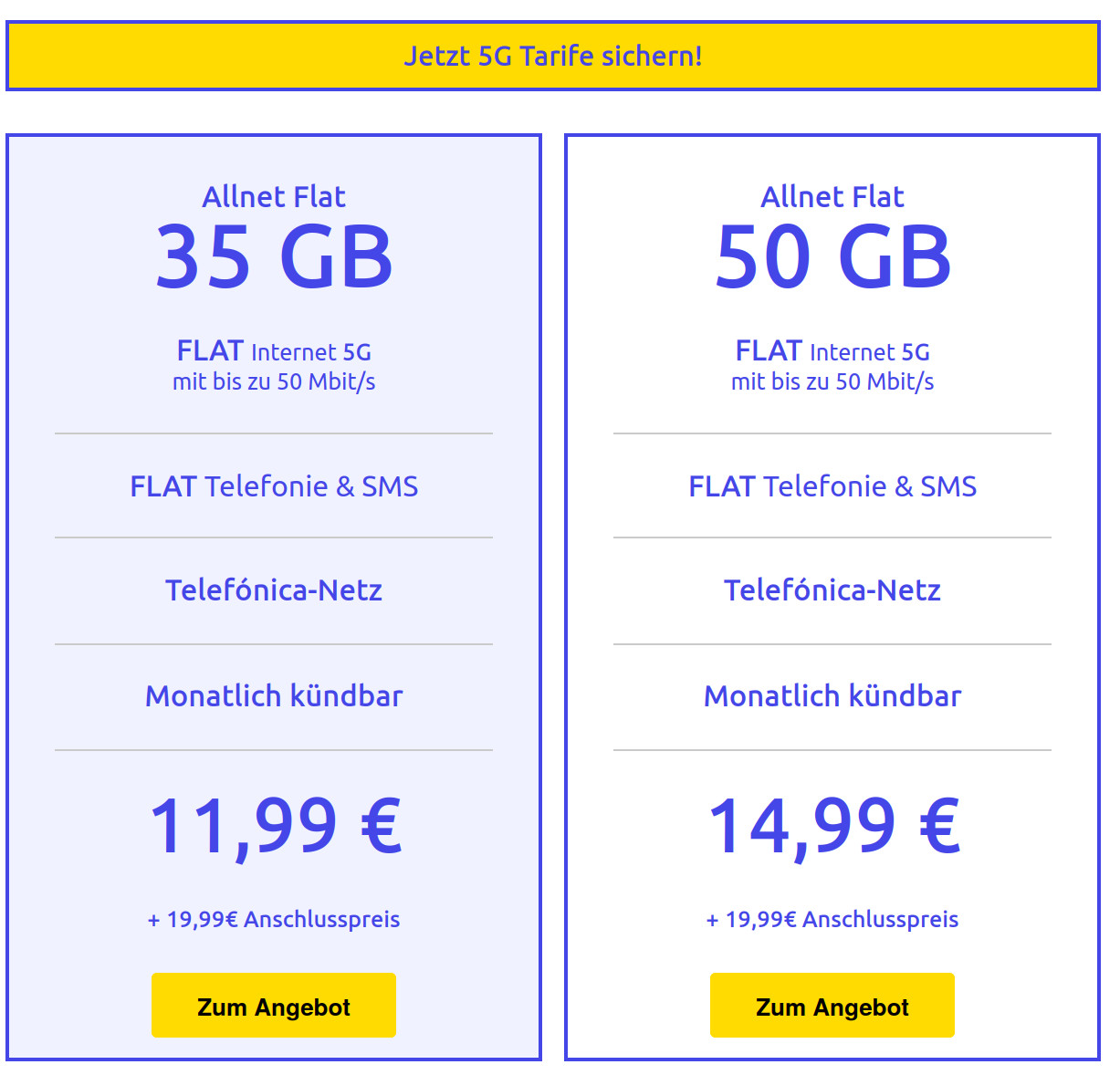Screen dimensions: 1120x1075
Task: Click "Allnet Flat" title on the left card
Action: pos(273,195)
